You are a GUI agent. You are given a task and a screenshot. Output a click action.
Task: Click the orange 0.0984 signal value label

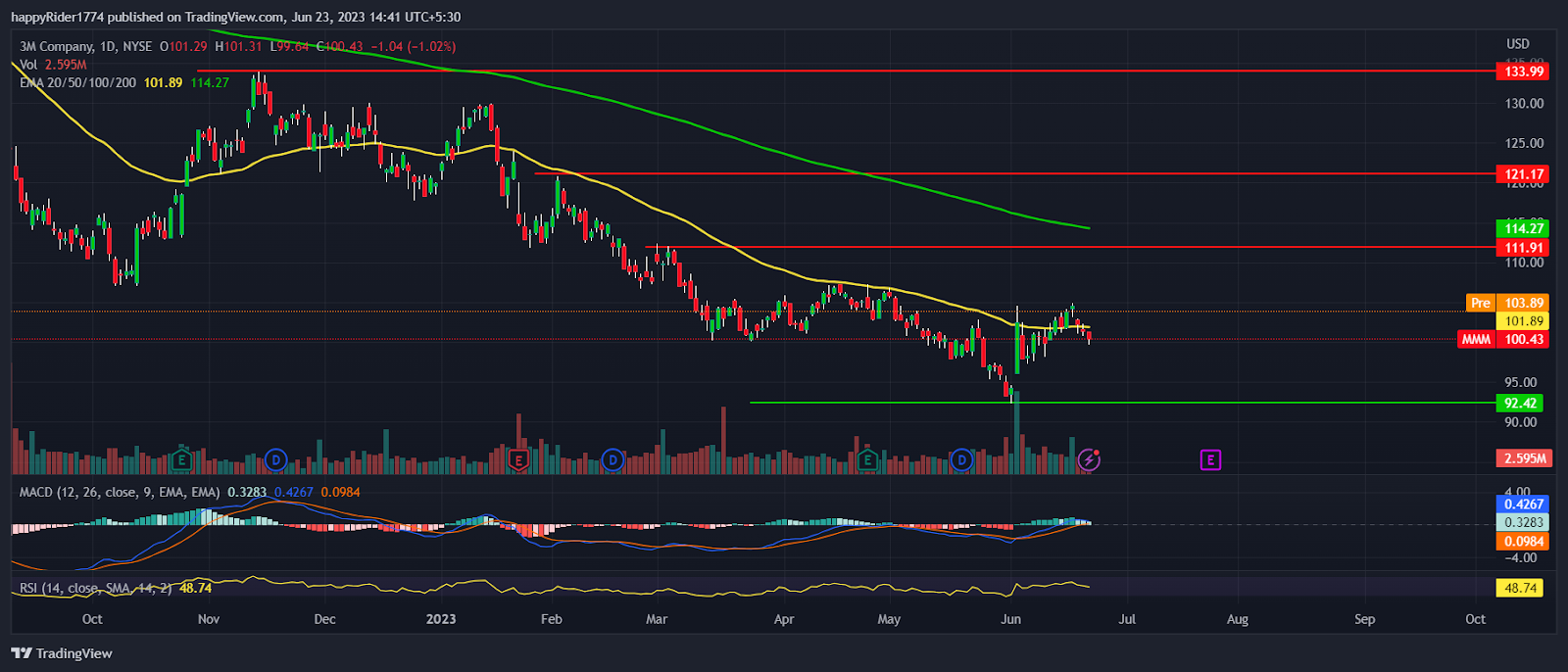pyautogui.click(x=1524, y=542)
